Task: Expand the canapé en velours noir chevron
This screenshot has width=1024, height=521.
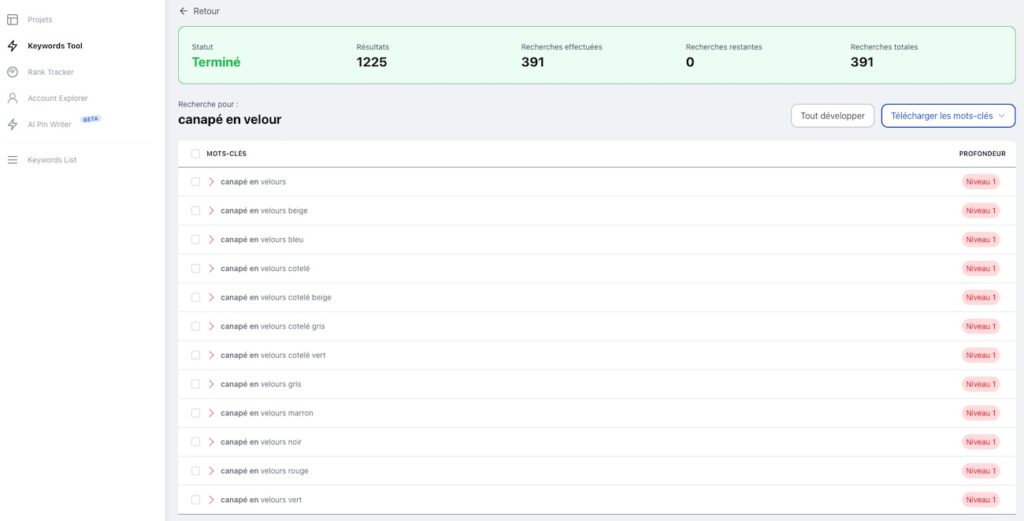Action: coord(211,442)
